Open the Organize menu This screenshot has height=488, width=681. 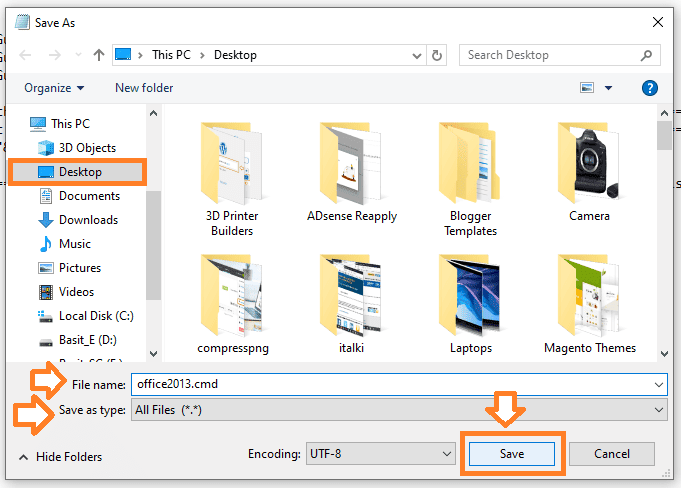[54, 88]
